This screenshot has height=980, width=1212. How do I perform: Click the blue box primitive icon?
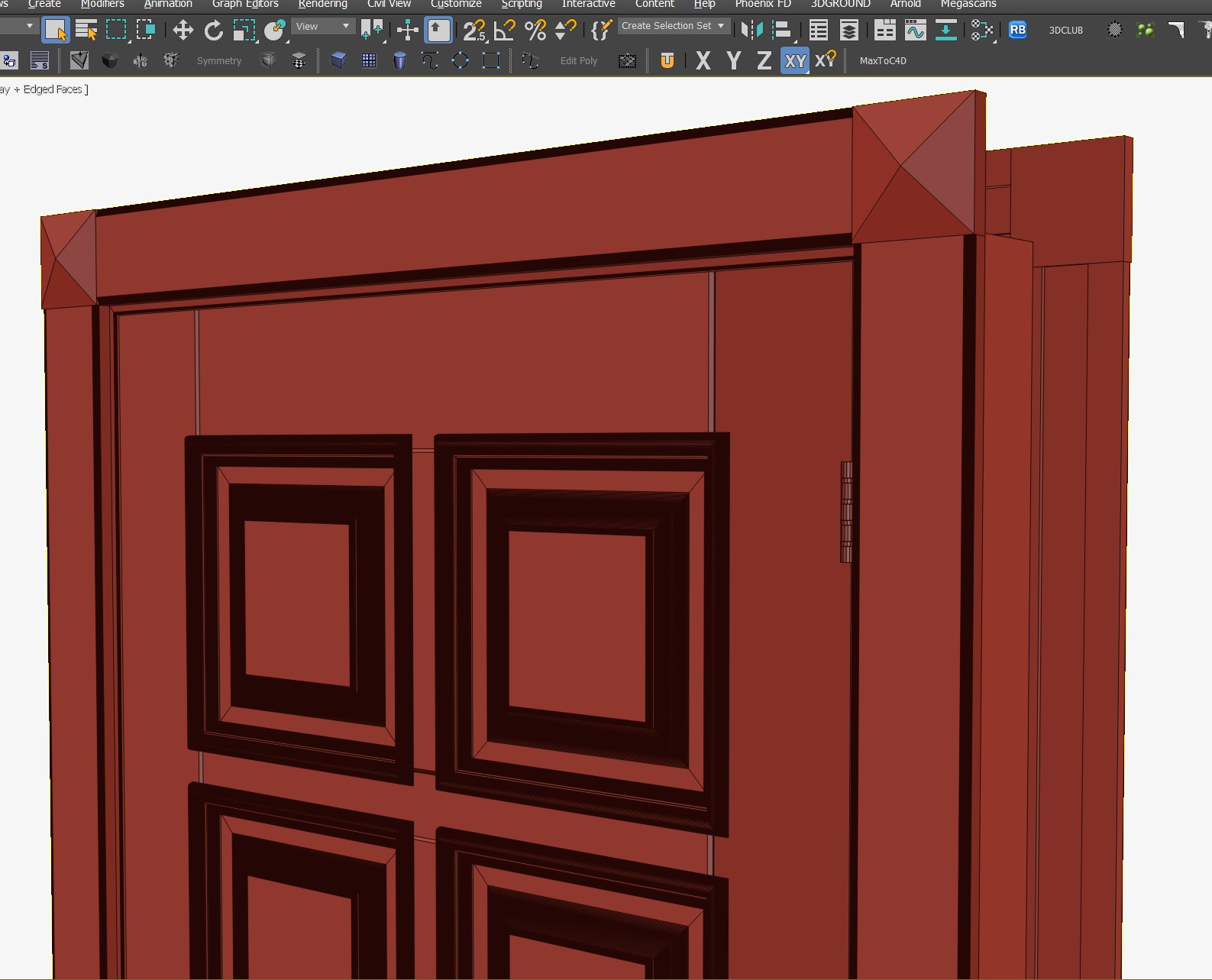[338, 60]
